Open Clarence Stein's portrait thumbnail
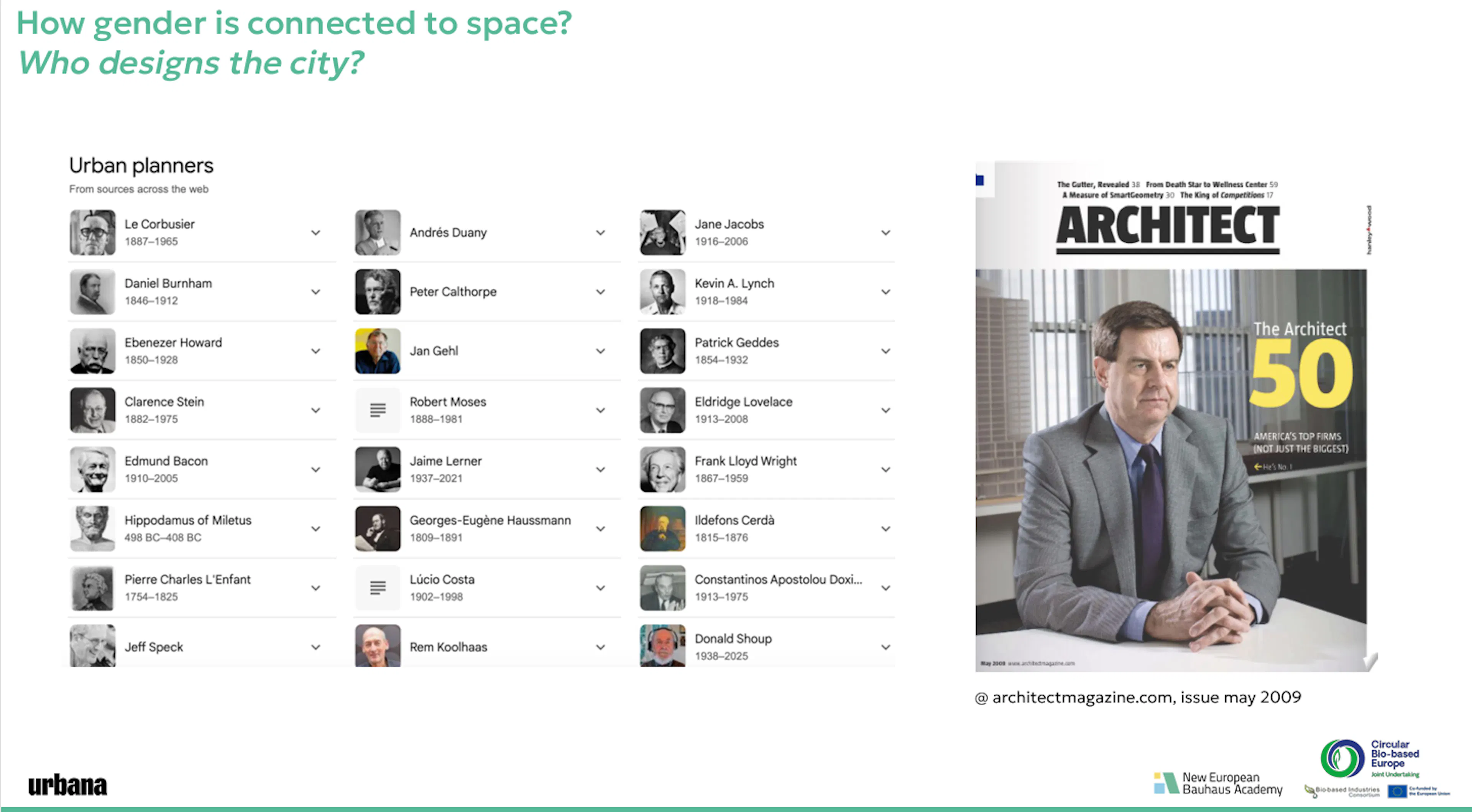Viewport: 1472px width, 812px height. pos(92,410)
